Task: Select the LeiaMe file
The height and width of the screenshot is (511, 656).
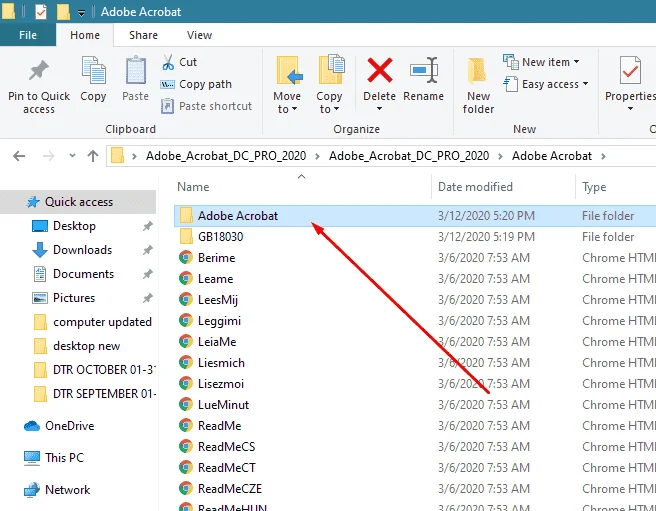Action: 217,342
